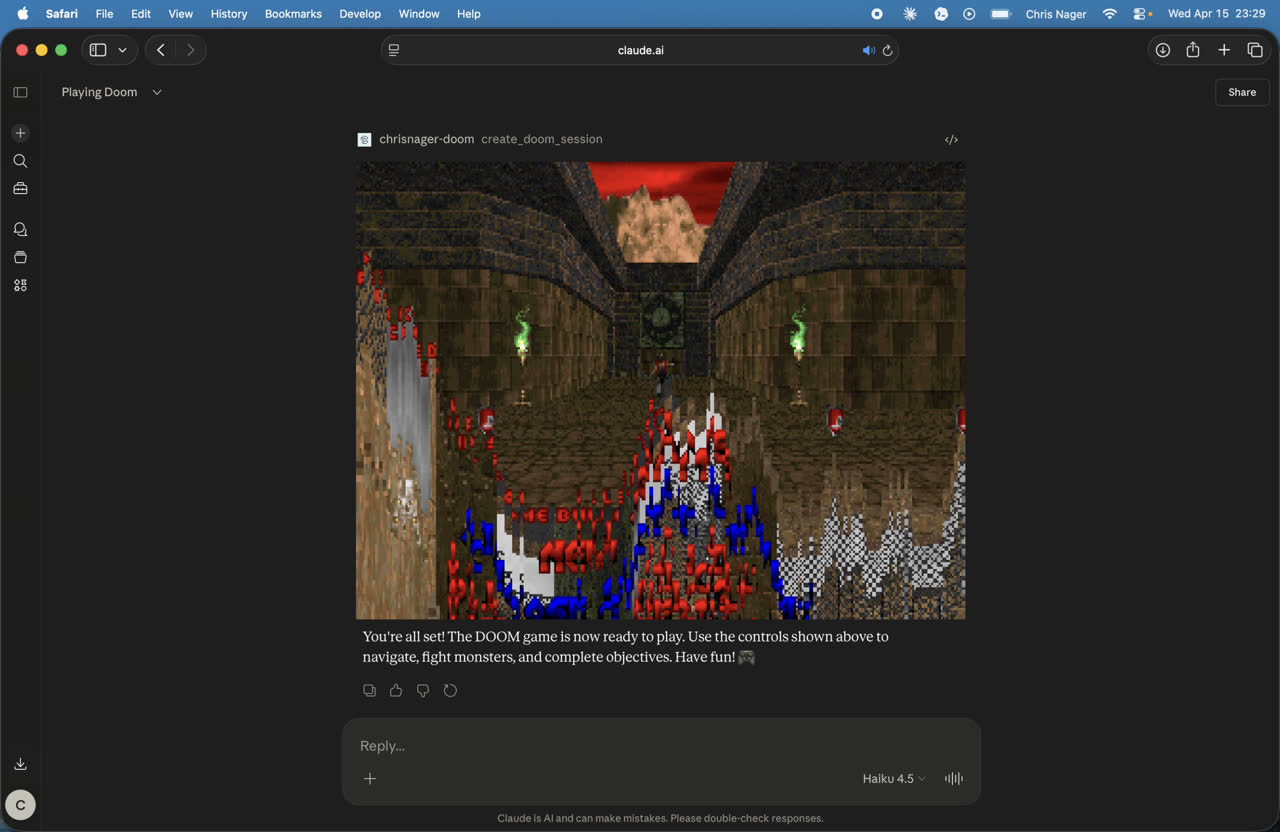Copy Claude's response using the copy icon
This screenshot has height=832, width=1280.
369,690
